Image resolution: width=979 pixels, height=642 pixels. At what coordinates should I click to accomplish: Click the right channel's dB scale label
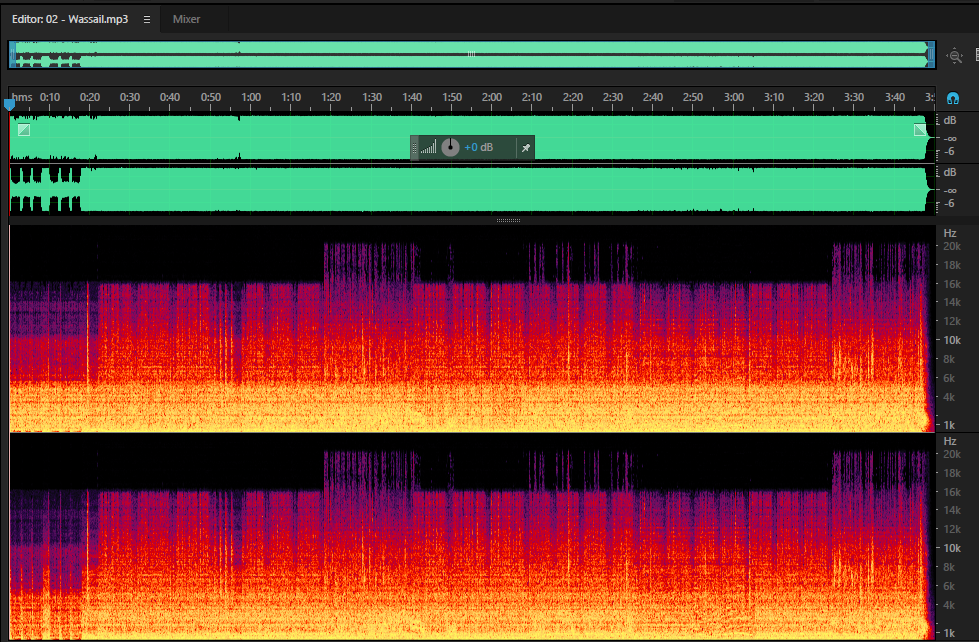tap(950, 172)
